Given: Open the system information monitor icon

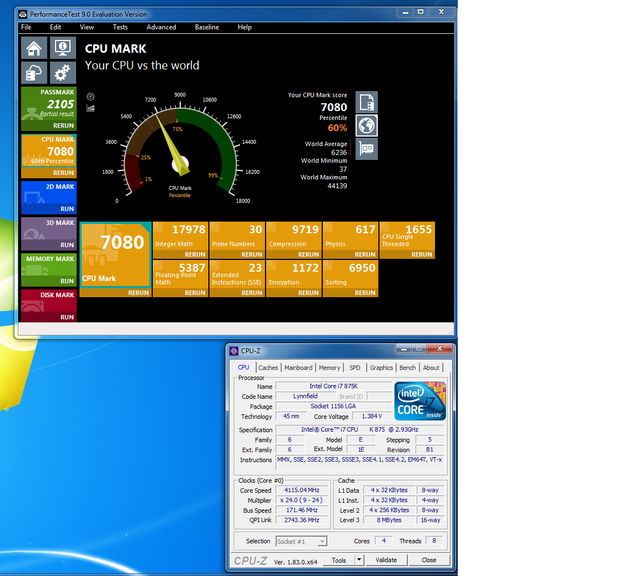Looking at the screenshot, I should click(x=63, y=49).
